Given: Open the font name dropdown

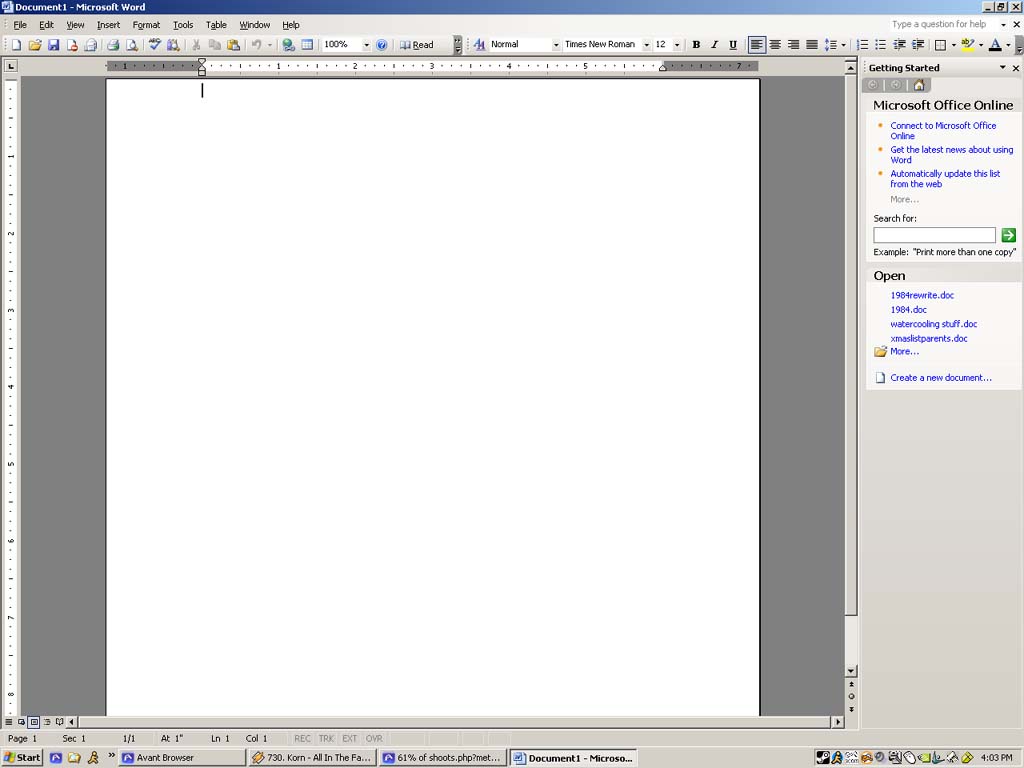Looking at the screenshot, I should tap(646, 44).
